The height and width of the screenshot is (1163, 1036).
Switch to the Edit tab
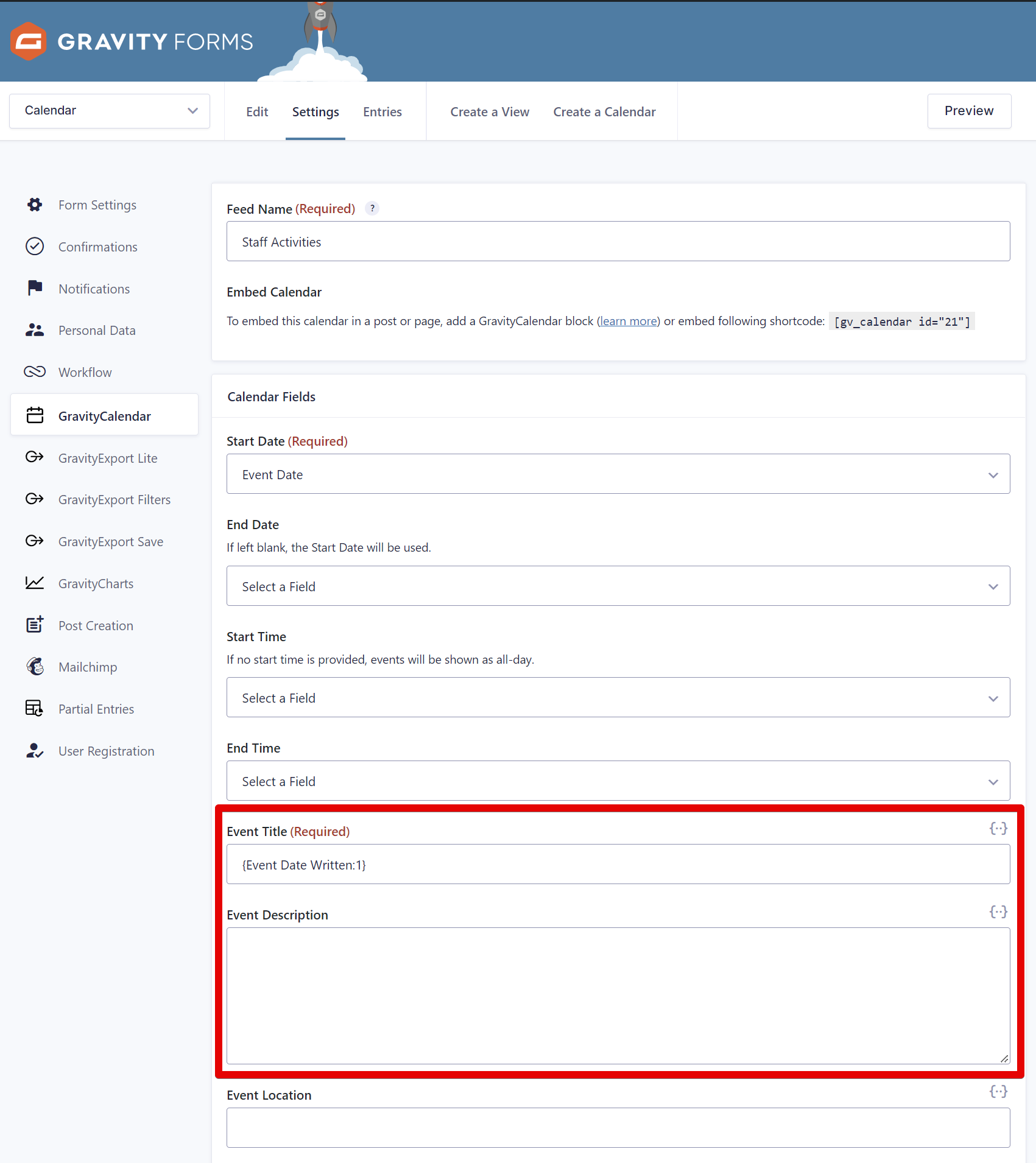click(257, 112)
